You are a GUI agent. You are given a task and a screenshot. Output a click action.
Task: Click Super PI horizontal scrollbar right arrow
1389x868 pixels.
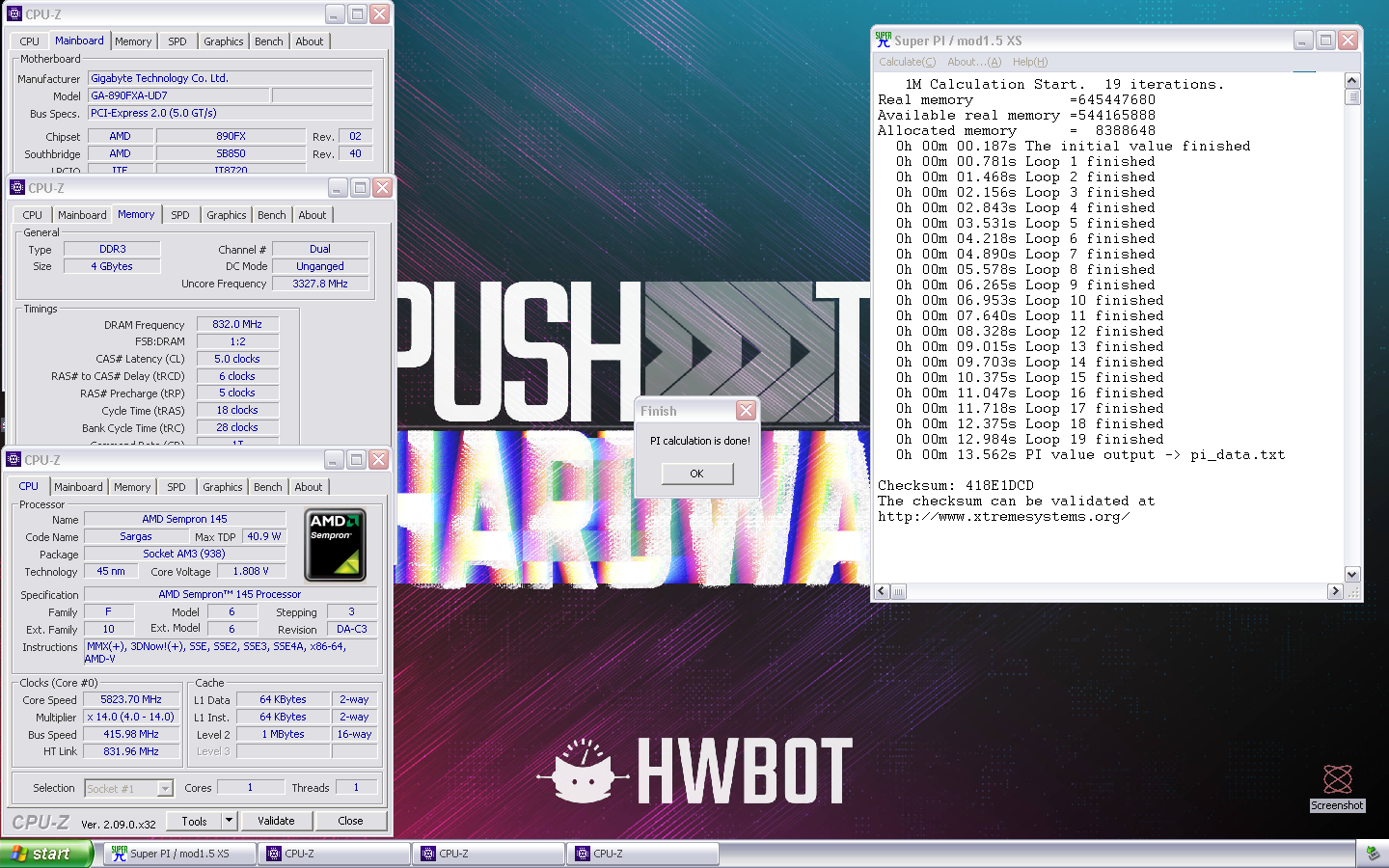tap(1335, 591)
